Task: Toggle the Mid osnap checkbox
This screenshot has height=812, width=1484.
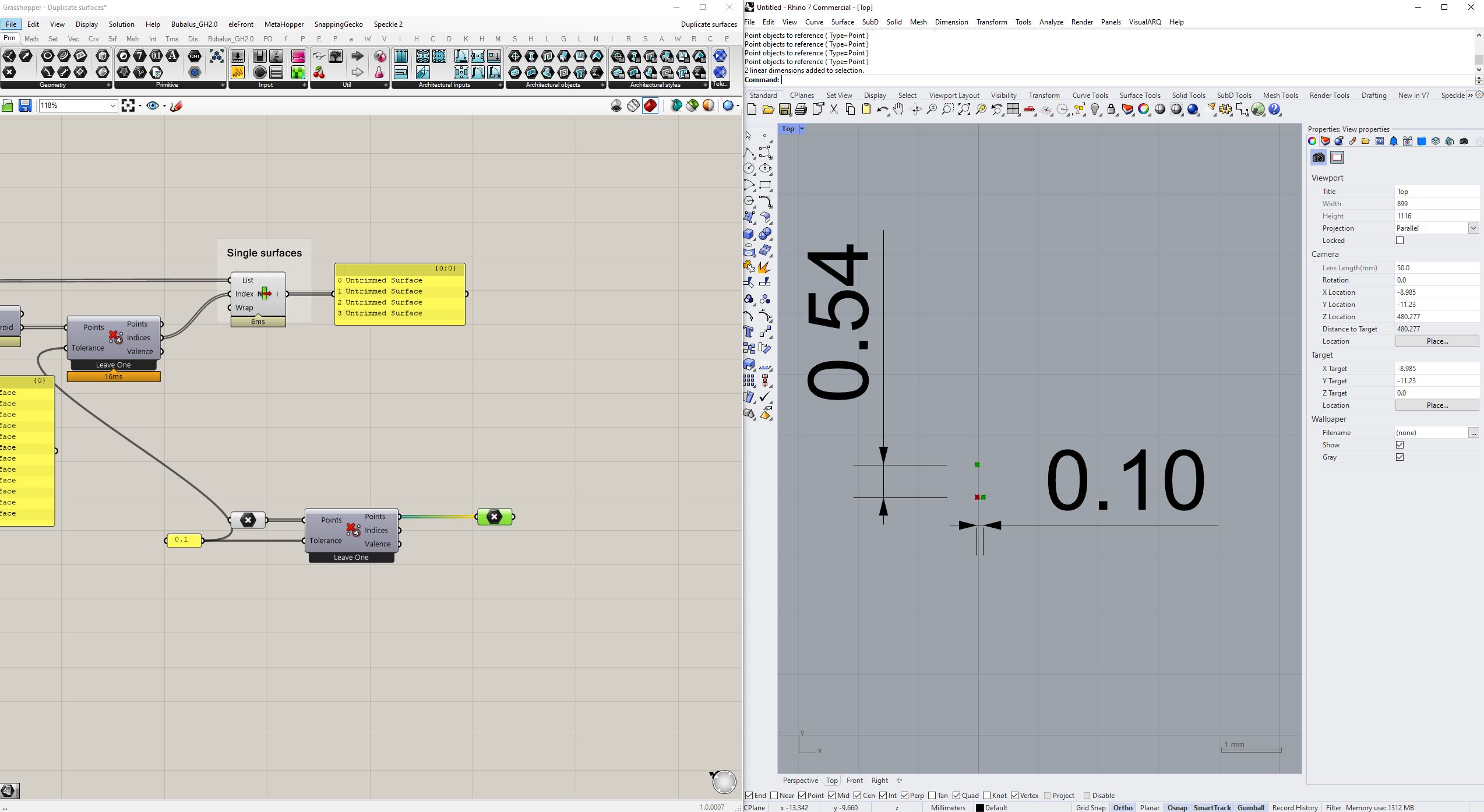Action: (831, 795)
